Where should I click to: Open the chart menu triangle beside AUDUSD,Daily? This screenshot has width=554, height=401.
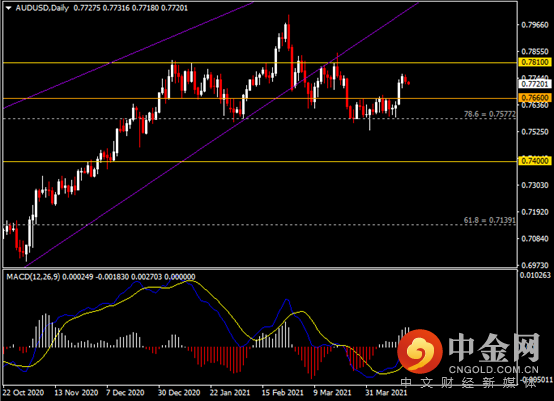(x=8, y=8)
